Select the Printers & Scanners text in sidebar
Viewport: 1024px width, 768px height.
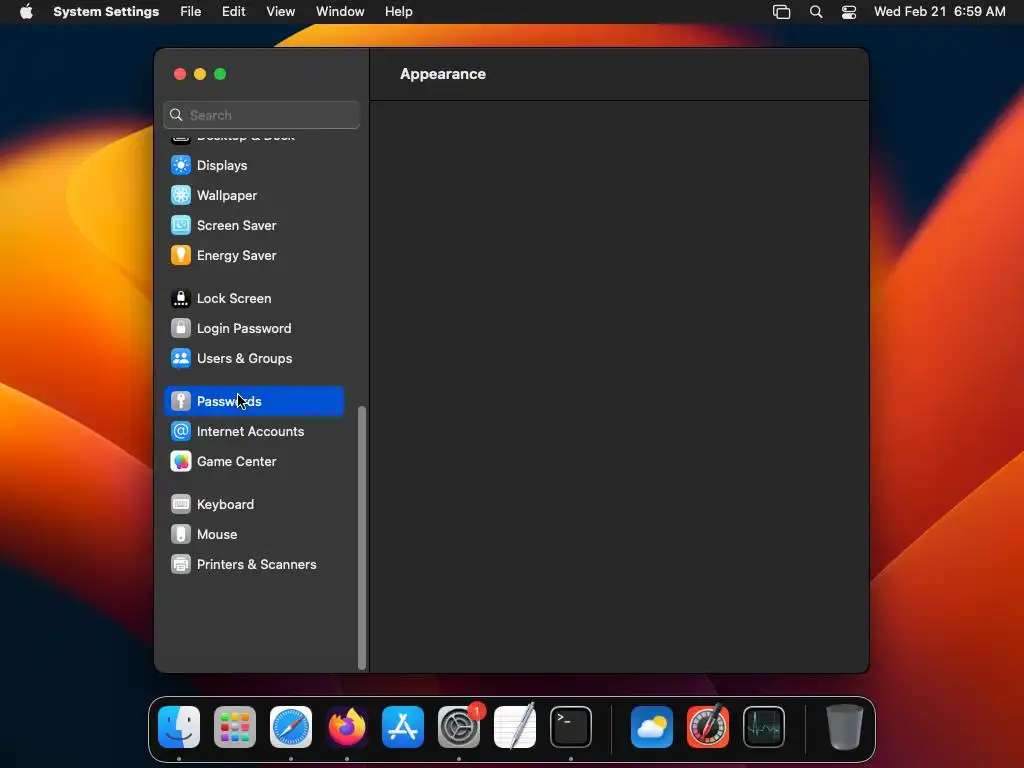(257, 564)
